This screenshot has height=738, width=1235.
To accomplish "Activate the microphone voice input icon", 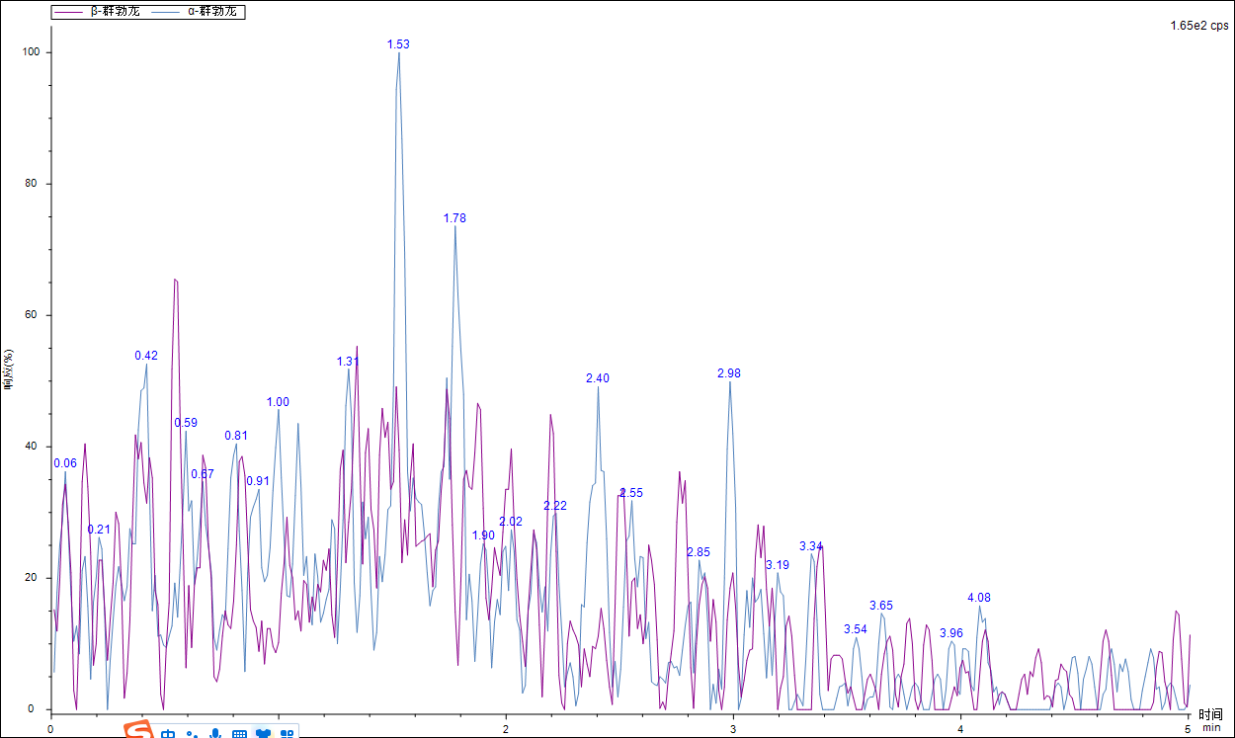I will pyautogui.click(x=215, y=734).
